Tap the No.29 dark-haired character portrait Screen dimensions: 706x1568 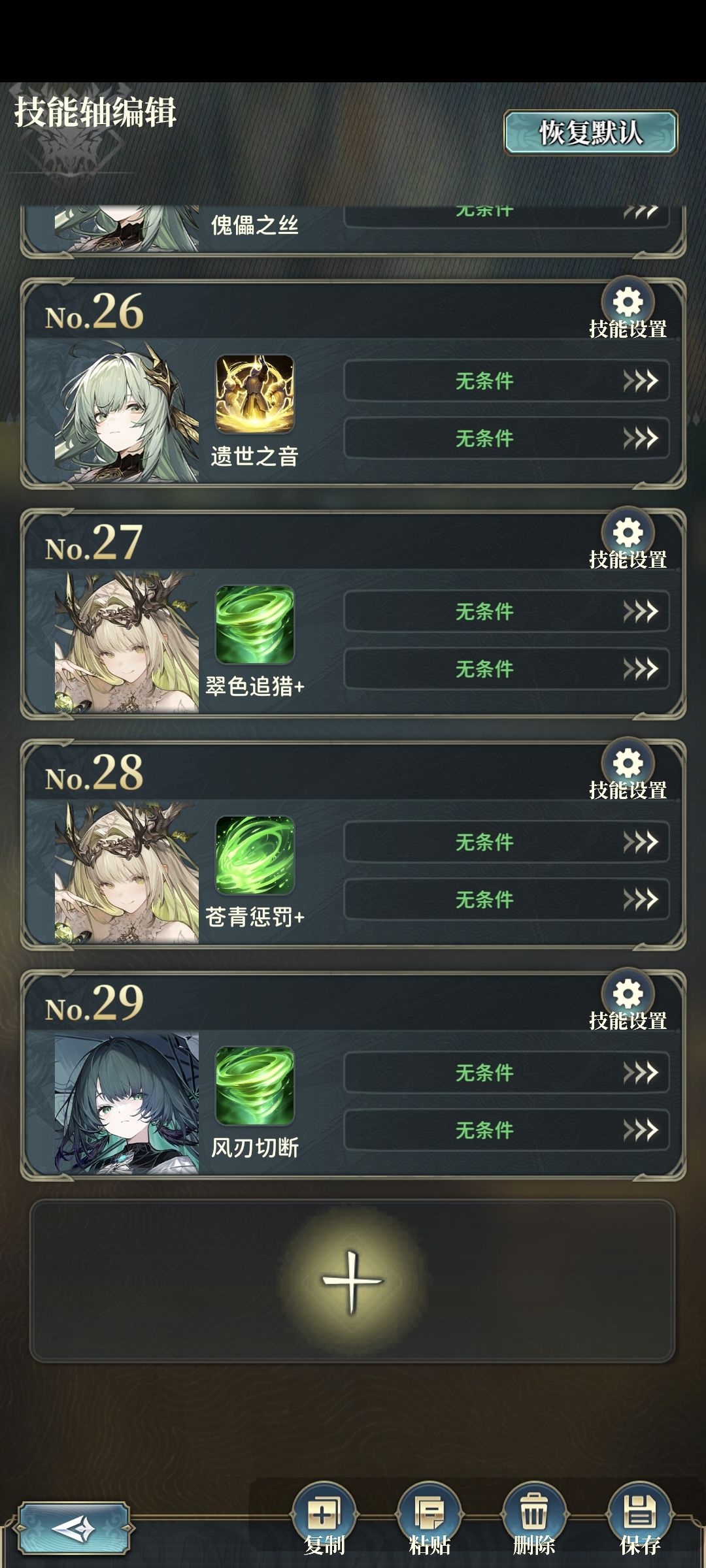(x=127, y=1103)
